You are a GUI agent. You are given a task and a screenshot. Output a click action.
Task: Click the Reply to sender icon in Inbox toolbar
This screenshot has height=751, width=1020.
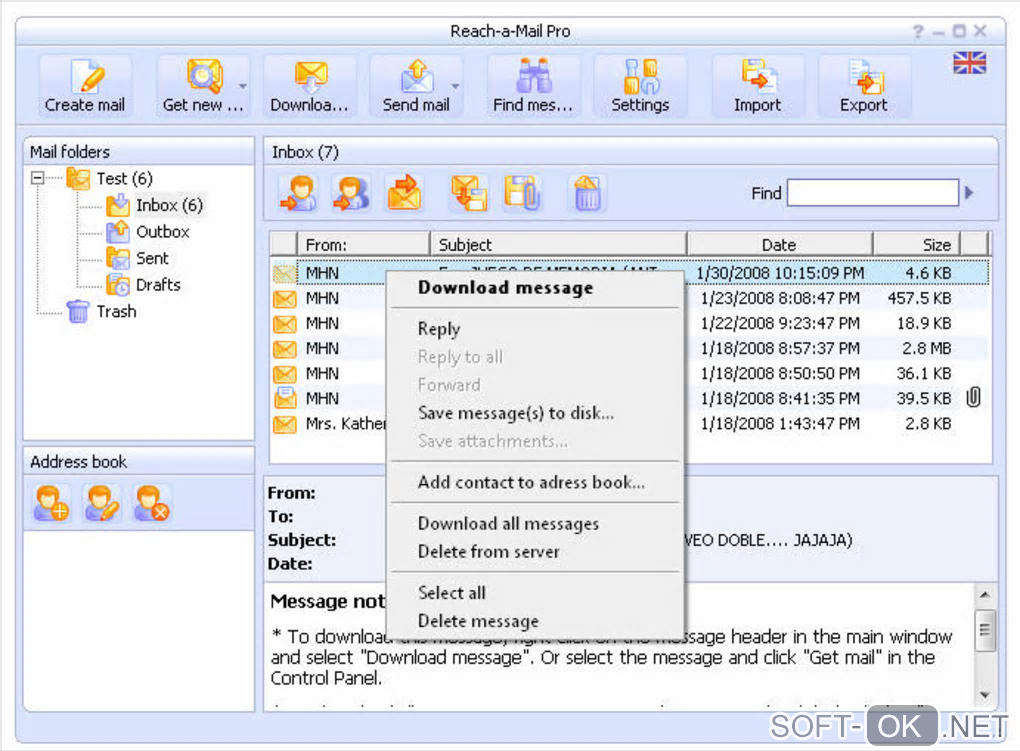(x=298, y=193)
